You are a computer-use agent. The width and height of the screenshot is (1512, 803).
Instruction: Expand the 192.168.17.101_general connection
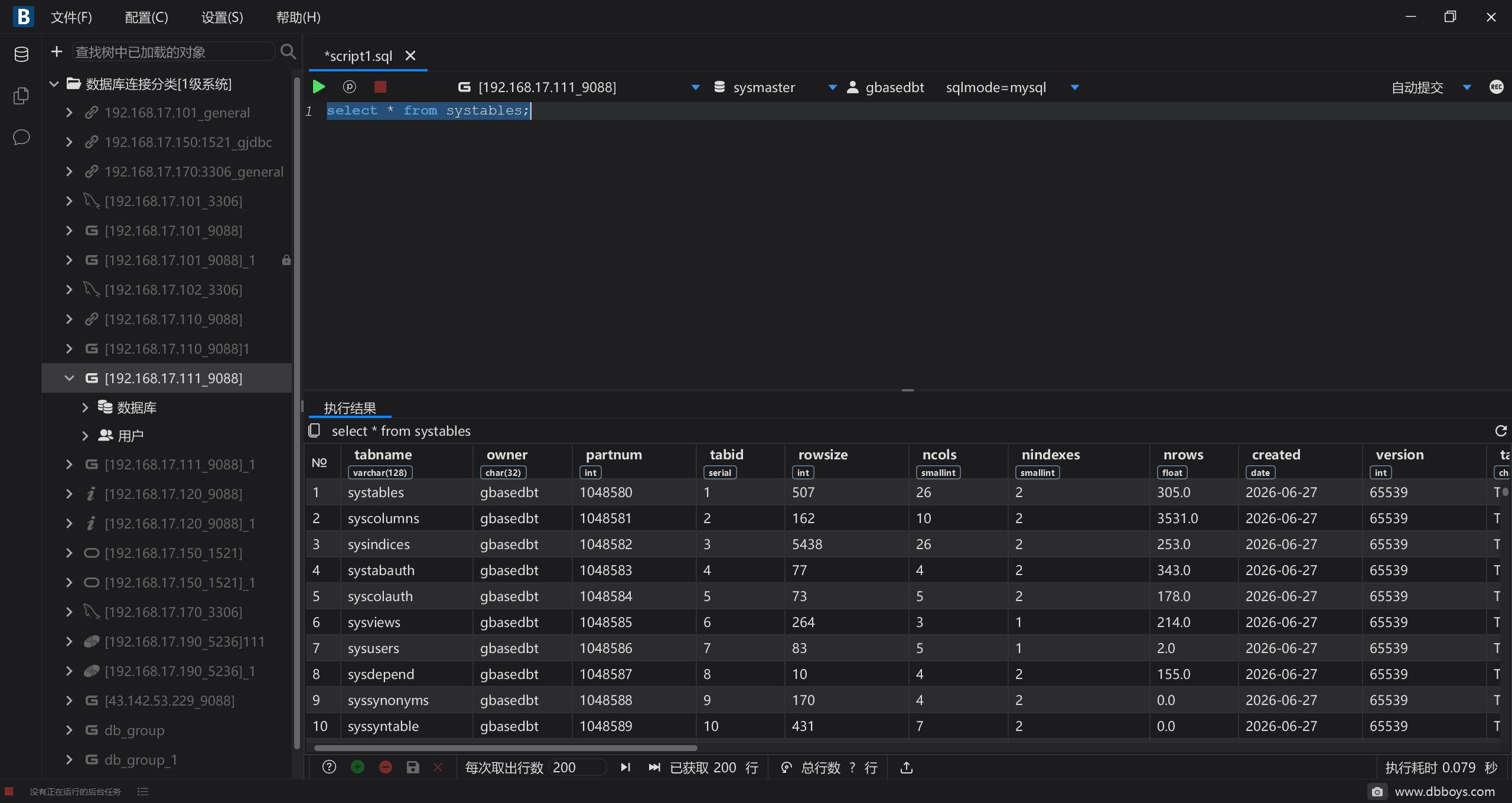69,112
